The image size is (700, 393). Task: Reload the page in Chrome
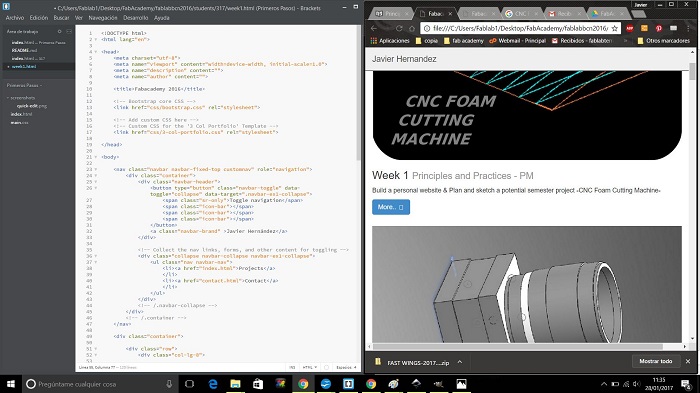pos(399,28)
